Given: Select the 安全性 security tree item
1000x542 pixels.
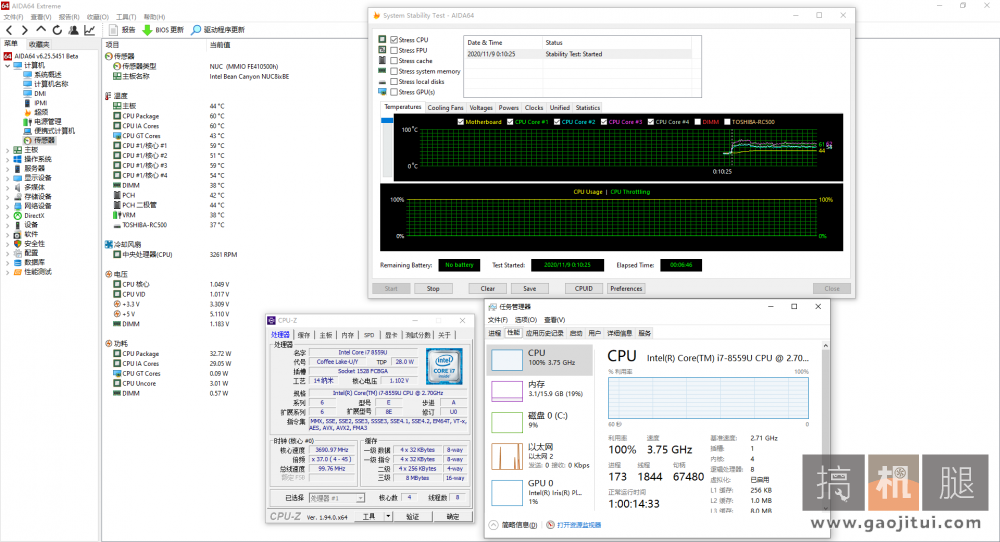Looking at the screenshot, I should tap(29, 244).
